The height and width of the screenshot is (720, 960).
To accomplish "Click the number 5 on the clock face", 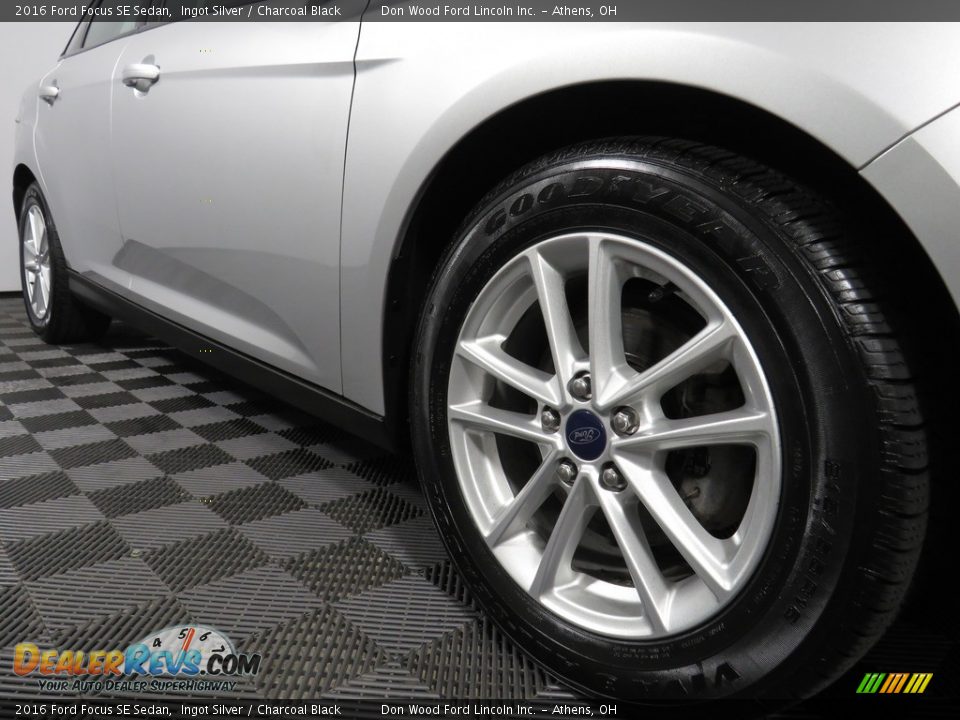I will [x=183, y=634].
